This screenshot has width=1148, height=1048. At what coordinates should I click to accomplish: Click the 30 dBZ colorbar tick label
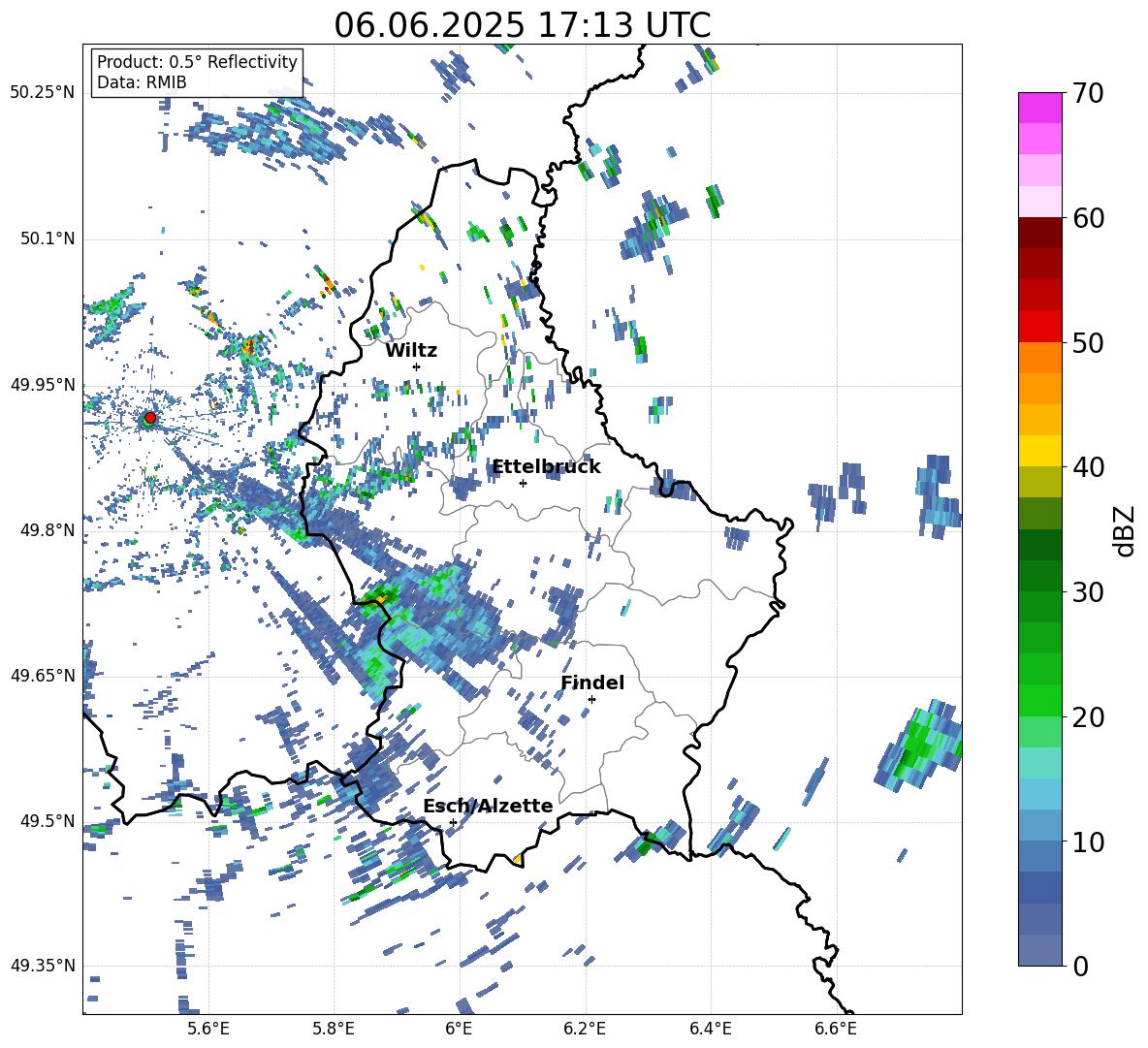click(x=1087, y=592)
